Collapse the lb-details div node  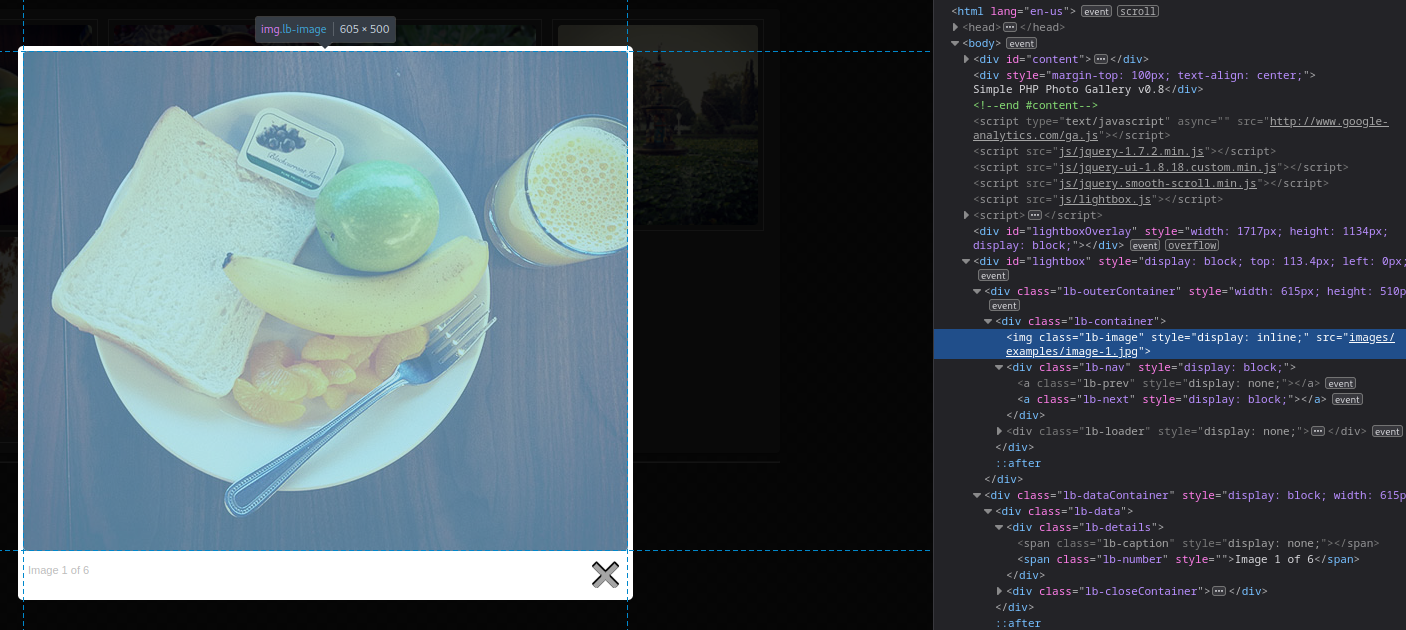click(1000, 527)
